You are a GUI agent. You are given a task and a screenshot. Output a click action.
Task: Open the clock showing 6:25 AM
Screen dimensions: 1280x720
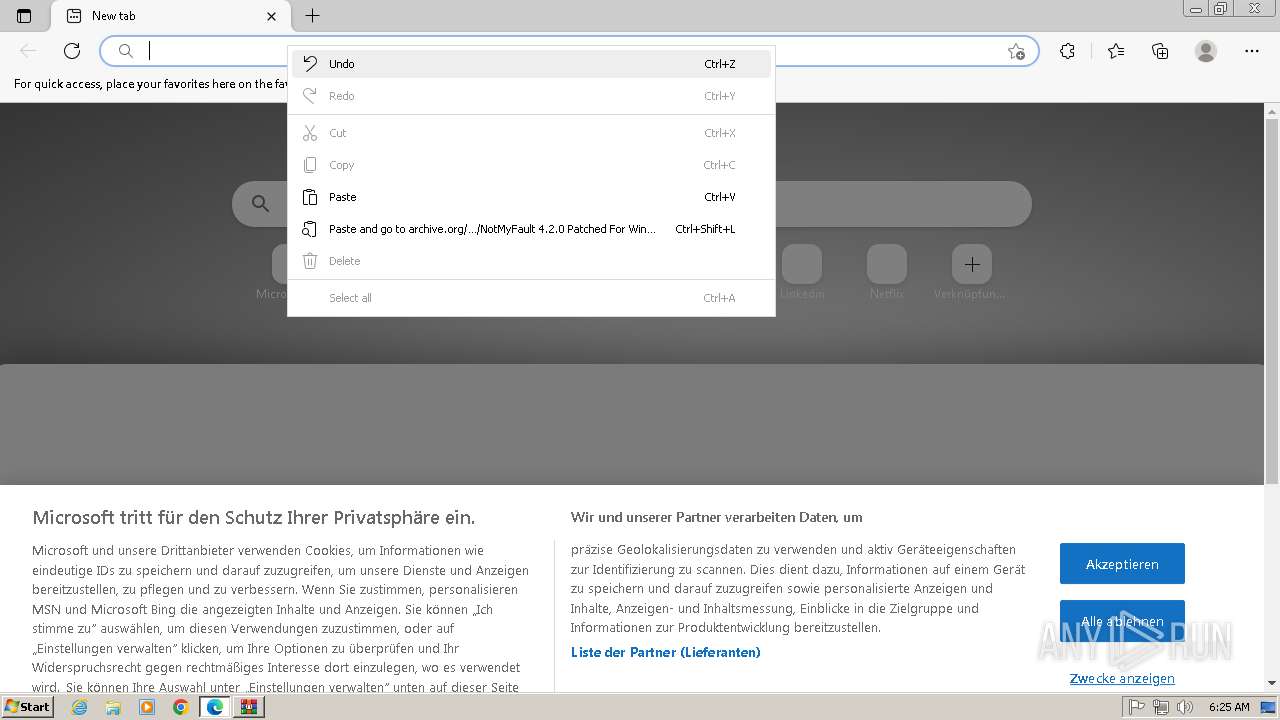click(1229, 707)
